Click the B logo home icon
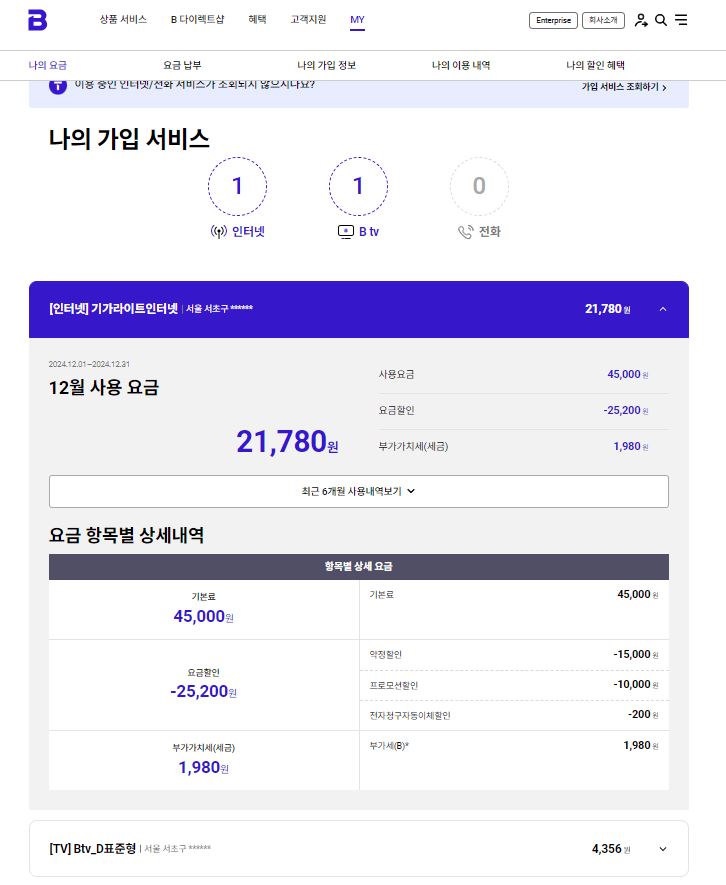This screenshot has height=885, width=726. click(x=37, y=20)
